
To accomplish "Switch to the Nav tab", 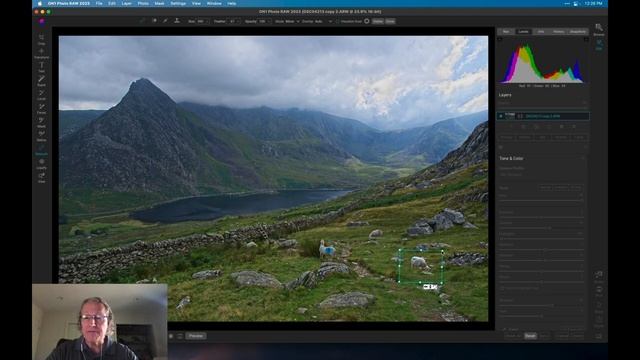I will [x=506, y=31].
